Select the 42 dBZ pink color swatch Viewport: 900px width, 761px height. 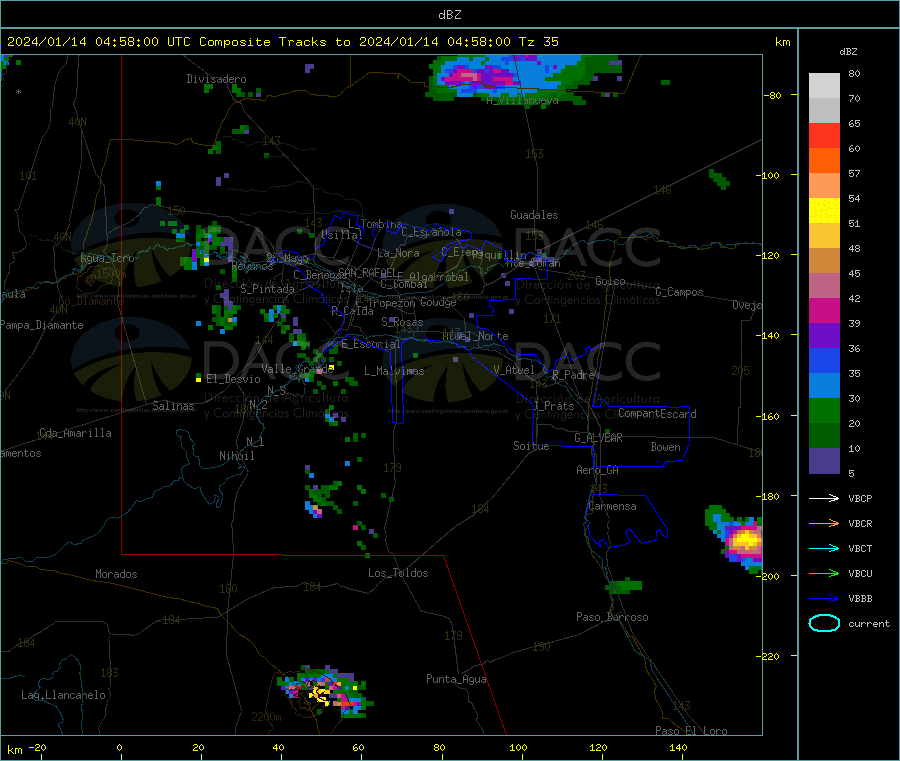824,286
